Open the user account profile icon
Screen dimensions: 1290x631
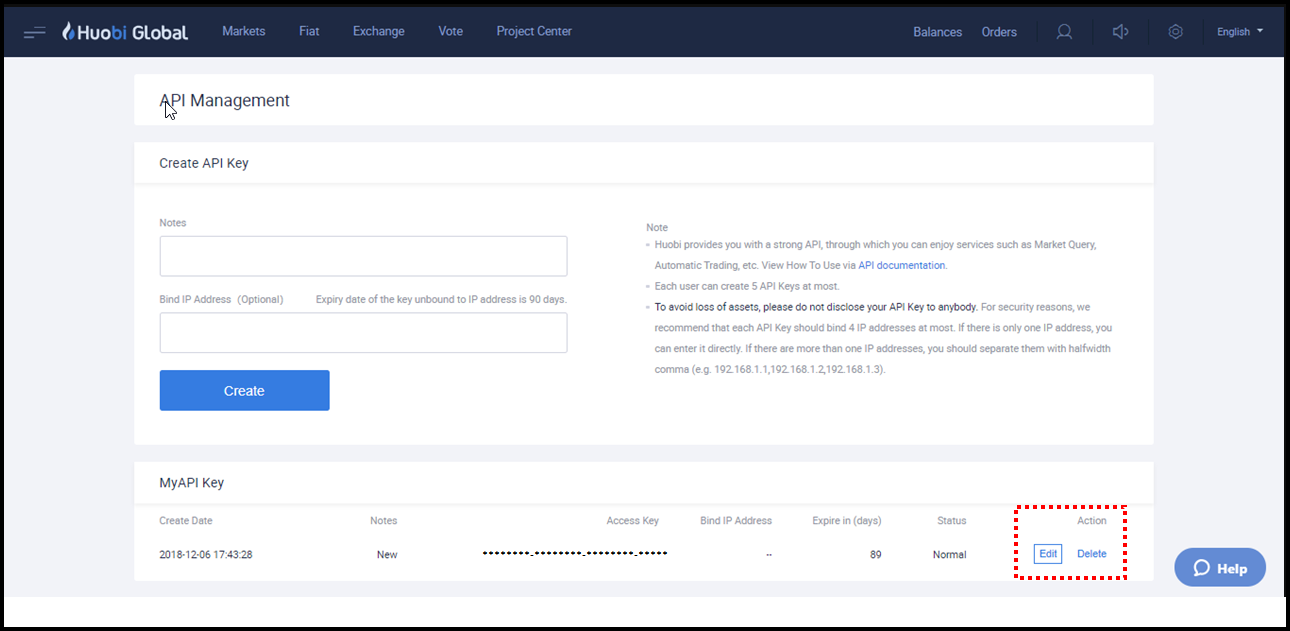(x=1064, y=32)
